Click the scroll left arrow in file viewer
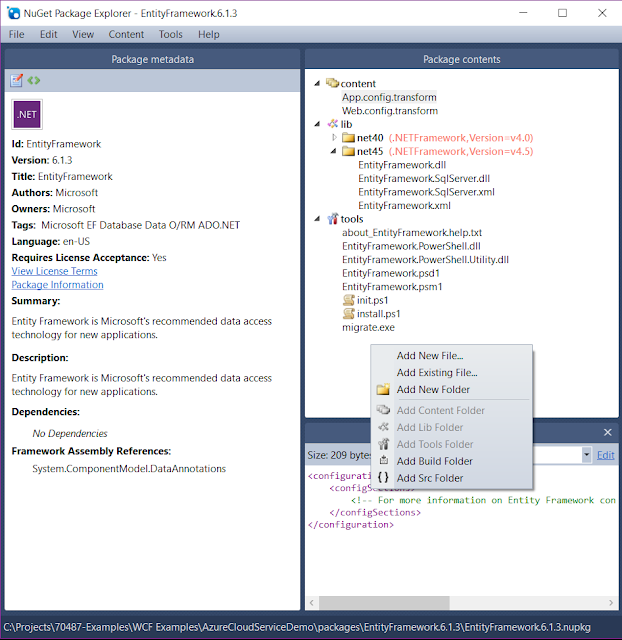The height and width of the screenshot is (640, 622). coord(312,602)
